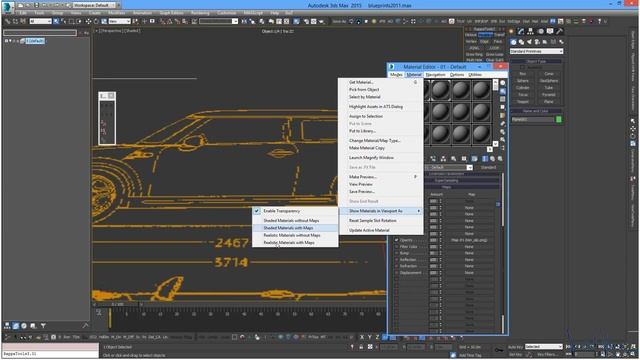Toggle the Angle Snap icon
This screenshot has height=360, width=640.
click(170, 21)
